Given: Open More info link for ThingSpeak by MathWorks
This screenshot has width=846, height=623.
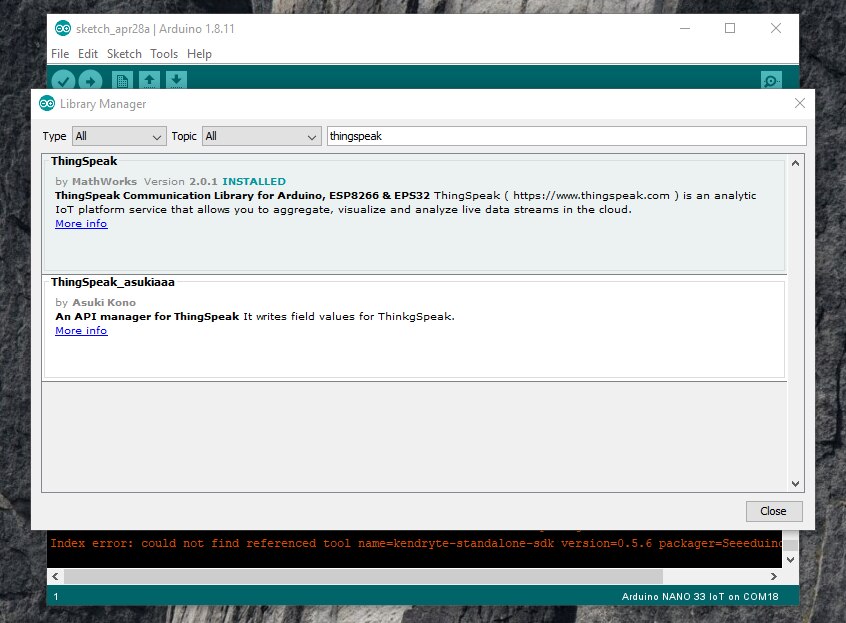Looking at the screenshot, I should coord(81,224).
